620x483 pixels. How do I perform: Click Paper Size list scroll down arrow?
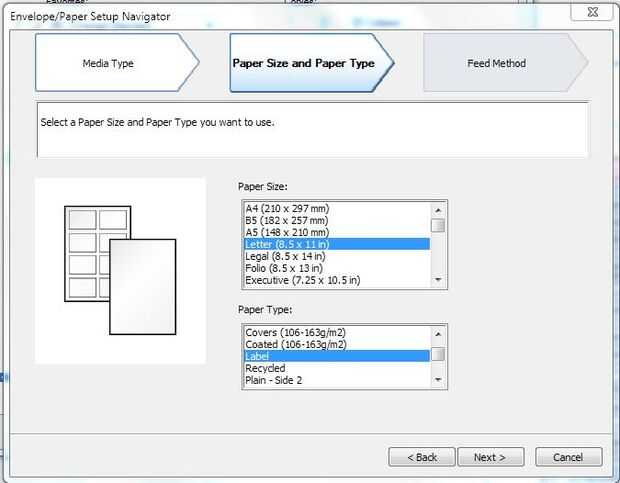point(438,280)
